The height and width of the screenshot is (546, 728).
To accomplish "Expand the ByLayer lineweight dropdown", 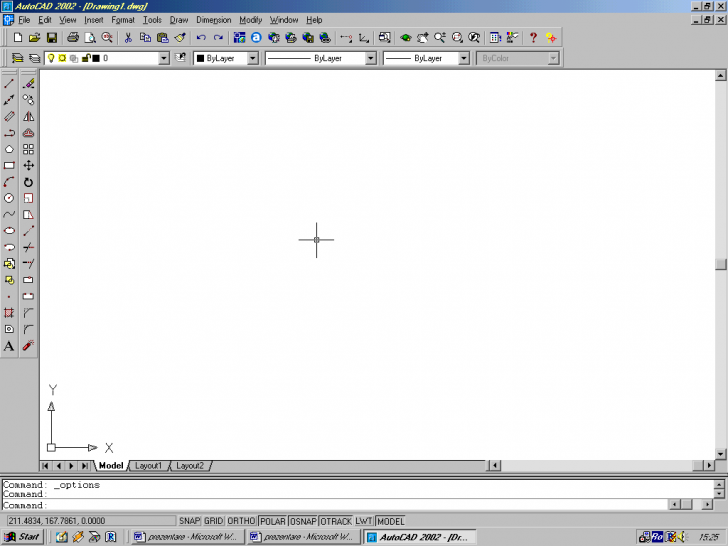I will tap(464, 58).
